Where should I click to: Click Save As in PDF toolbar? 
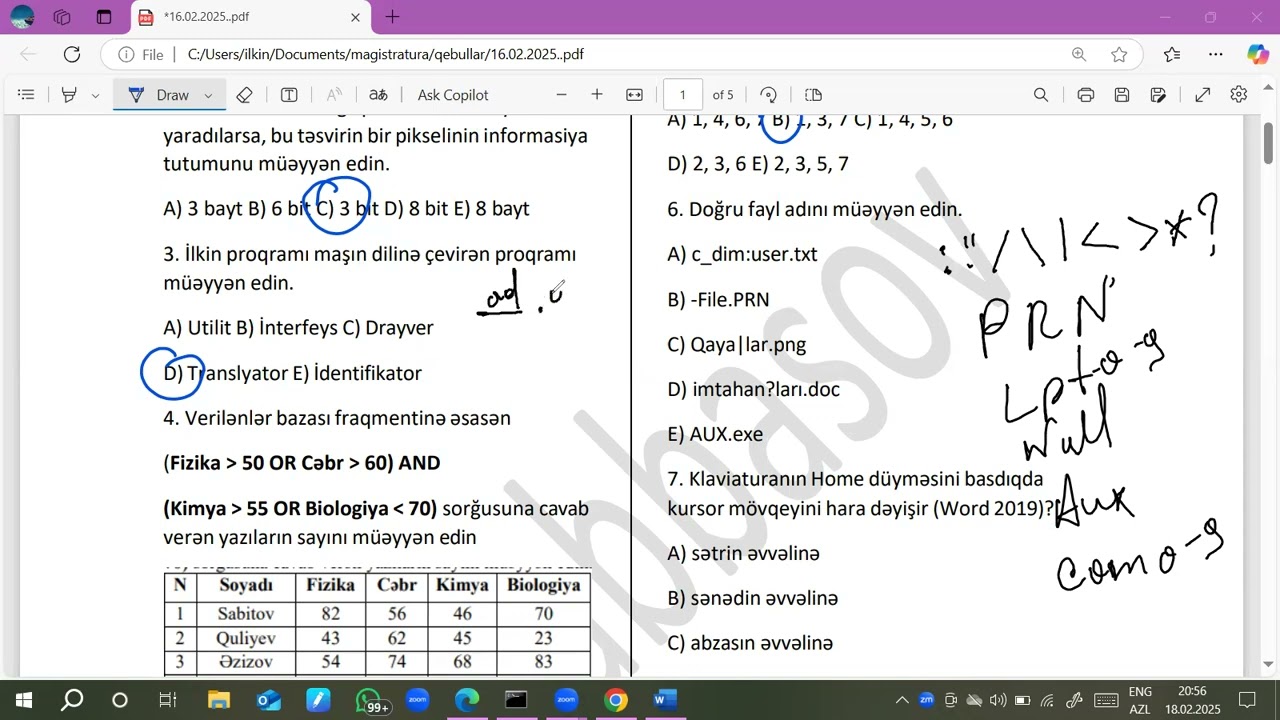(x=1158, y=95)
